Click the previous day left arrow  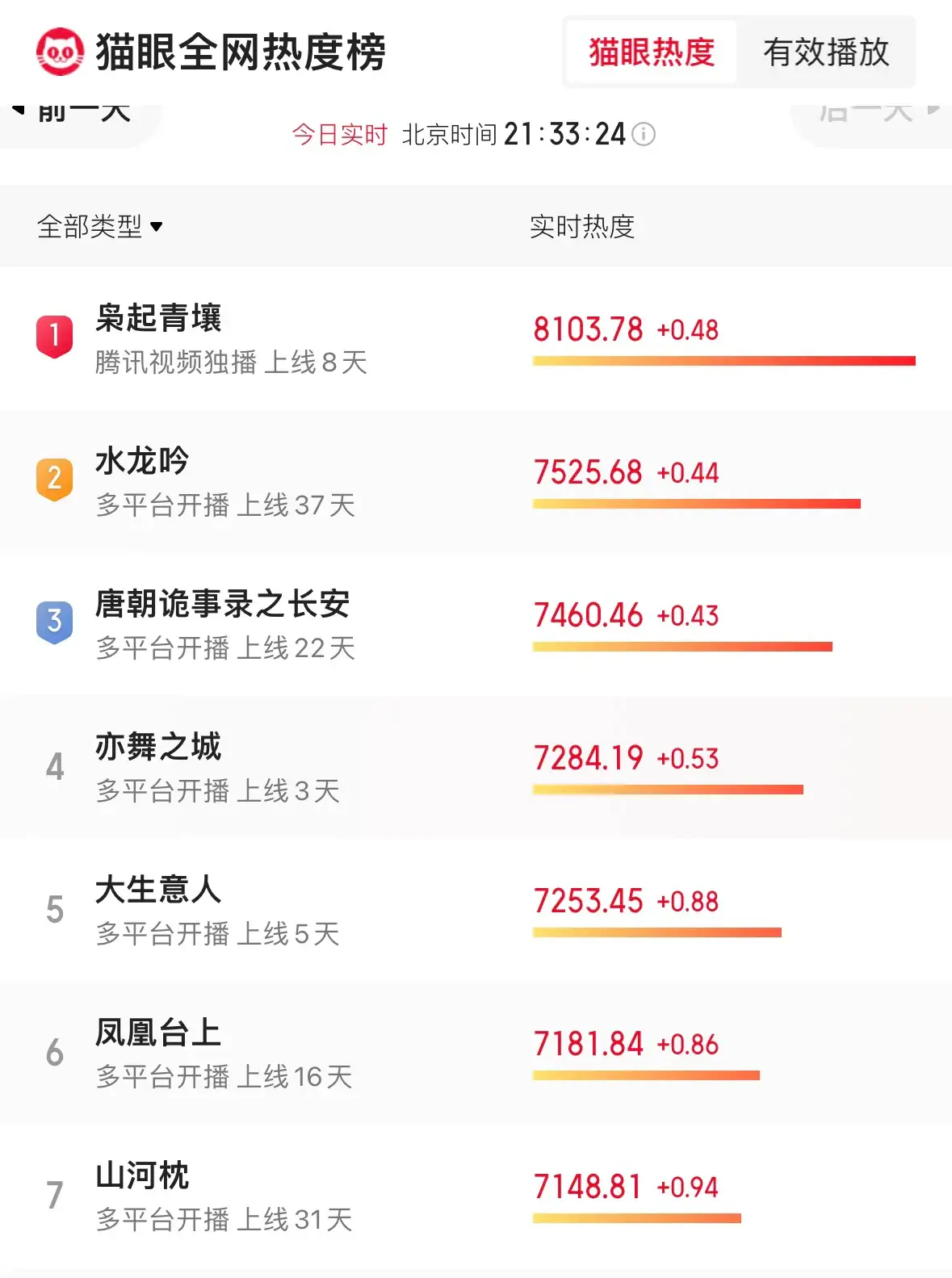[x=19, y=111]
